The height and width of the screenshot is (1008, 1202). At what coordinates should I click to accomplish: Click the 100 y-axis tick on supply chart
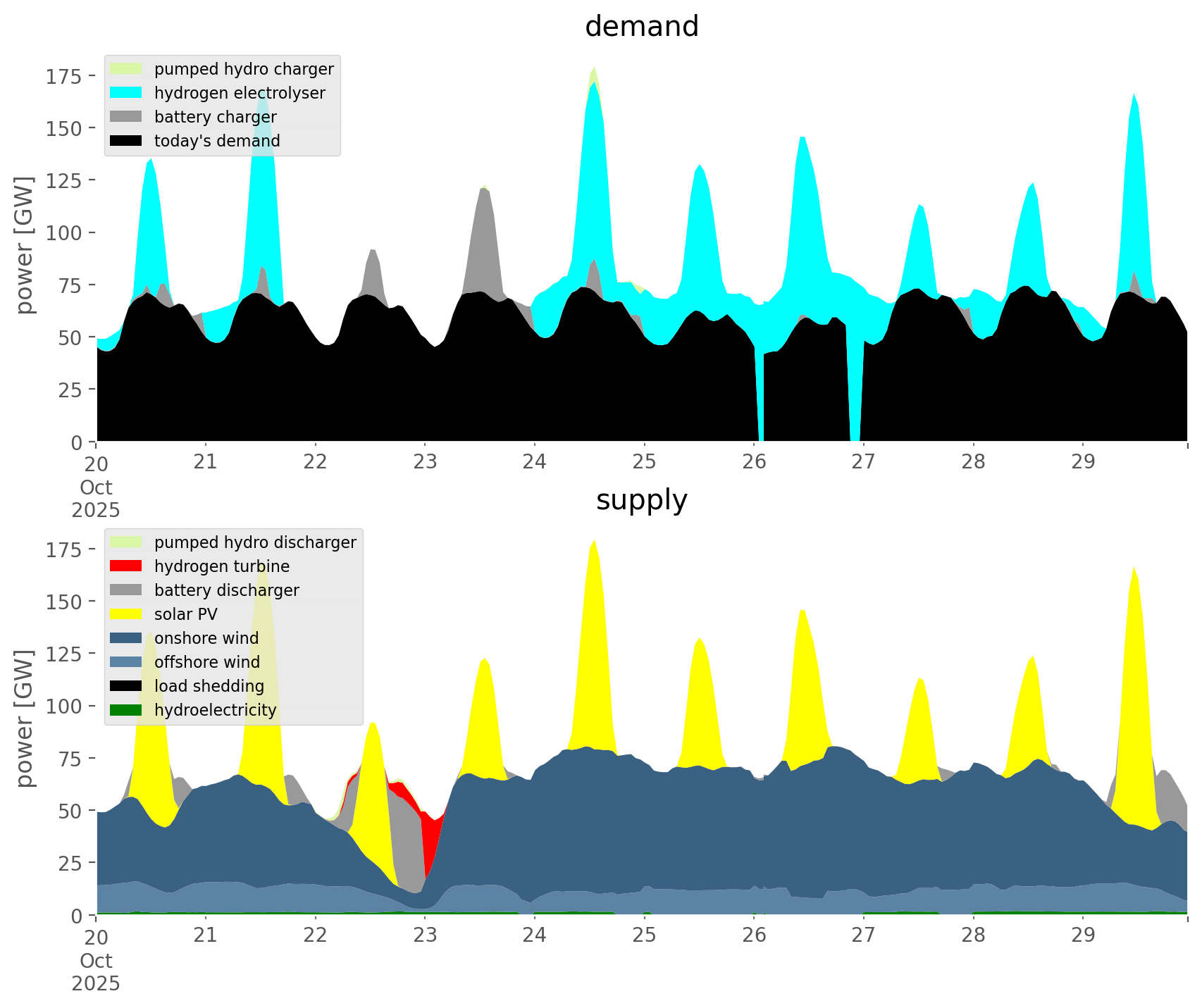(64, 706)
